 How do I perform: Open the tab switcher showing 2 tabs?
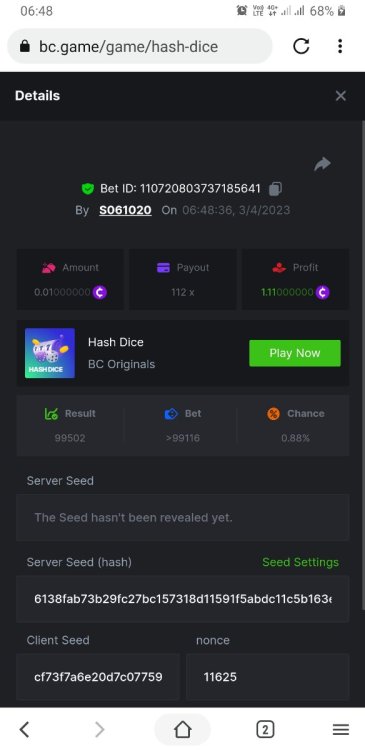point(265,729)
